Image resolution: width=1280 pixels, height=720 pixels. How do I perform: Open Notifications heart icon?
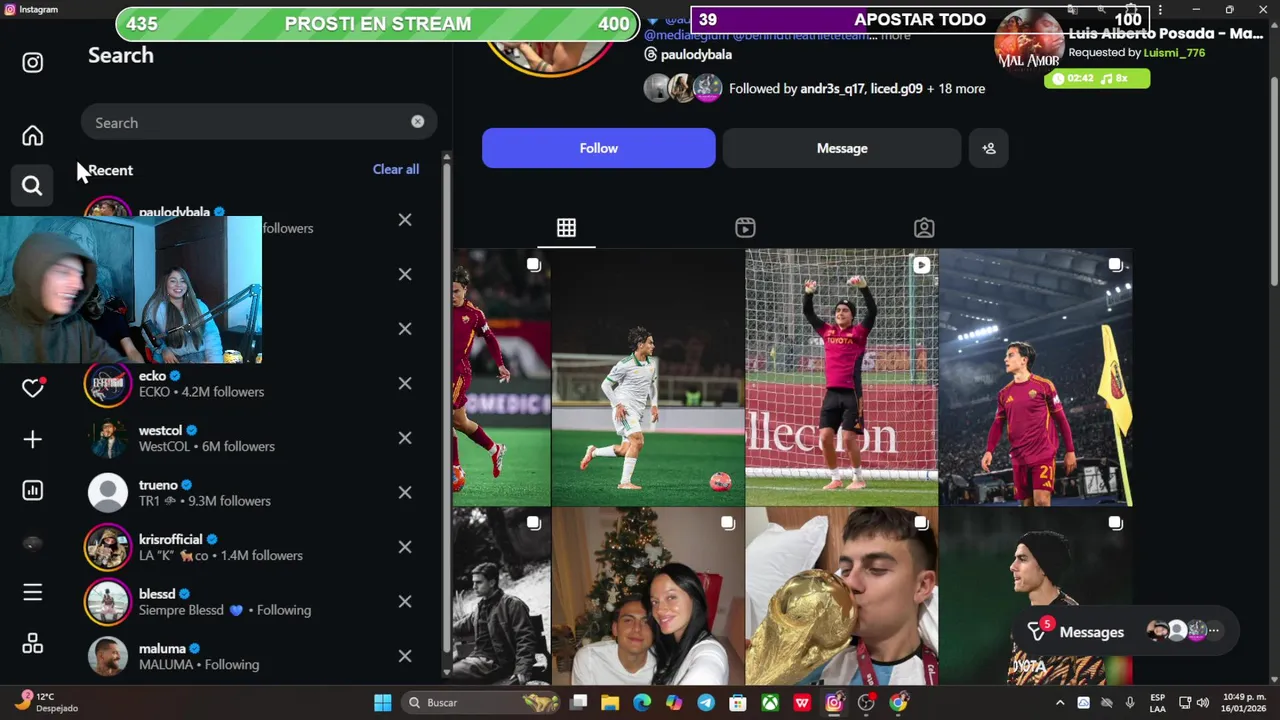pos(33,388)
